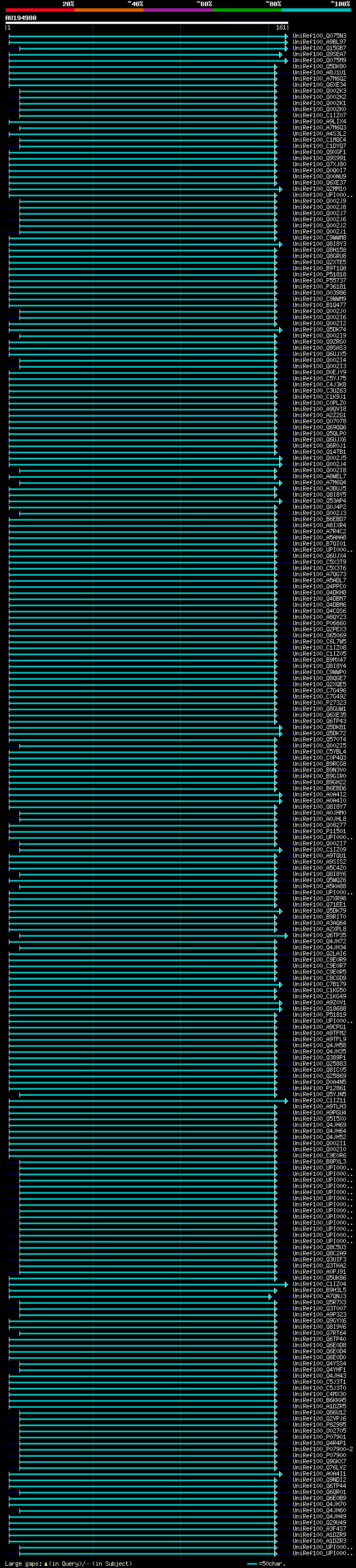The width and height of the screenshot is (356, 1568).
Task: Select the UniRef100_P55737 label
Action: (x=319, y=280)
